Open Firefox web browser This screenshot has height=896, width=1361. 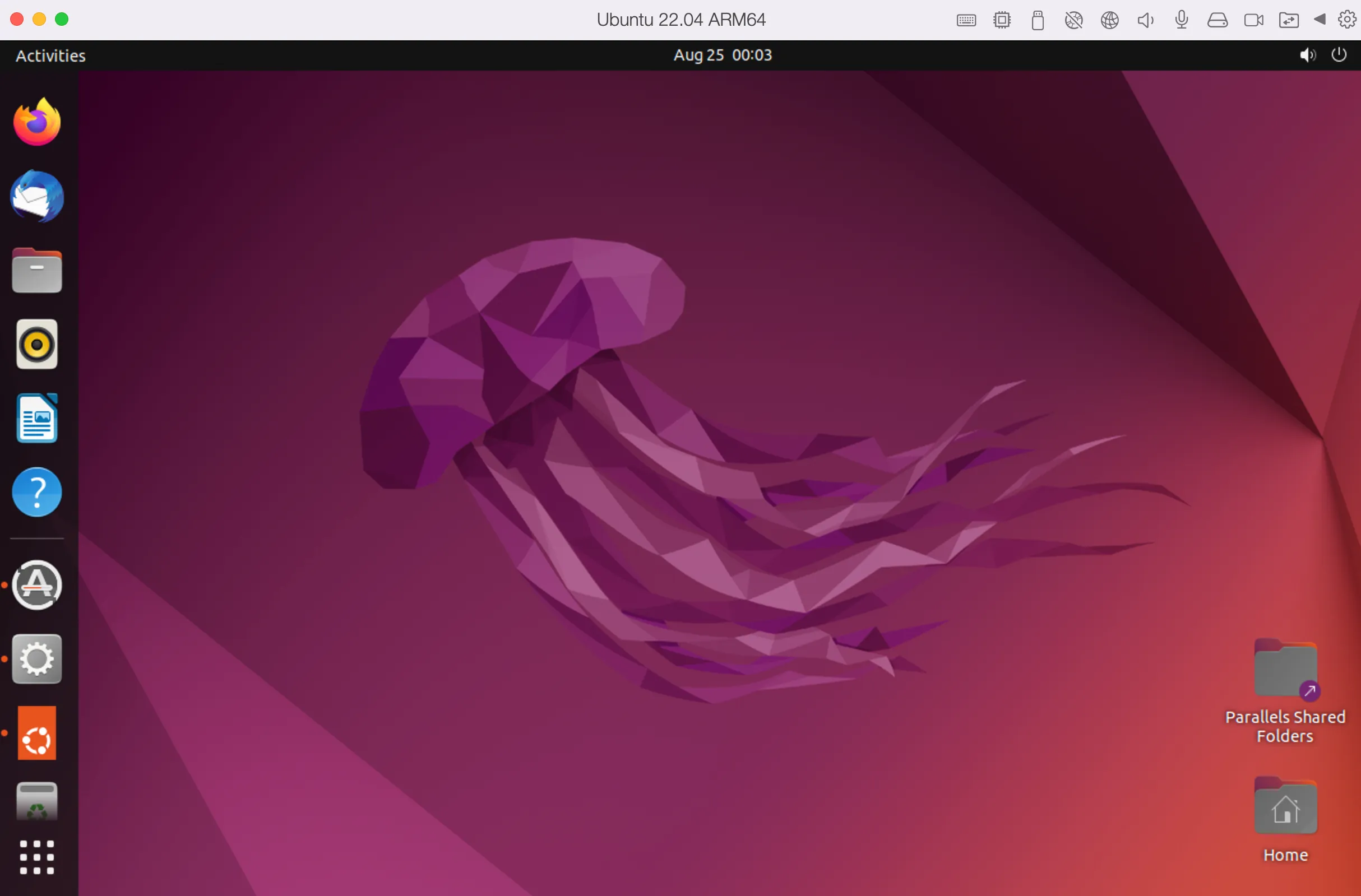click(x=37, y=122)
